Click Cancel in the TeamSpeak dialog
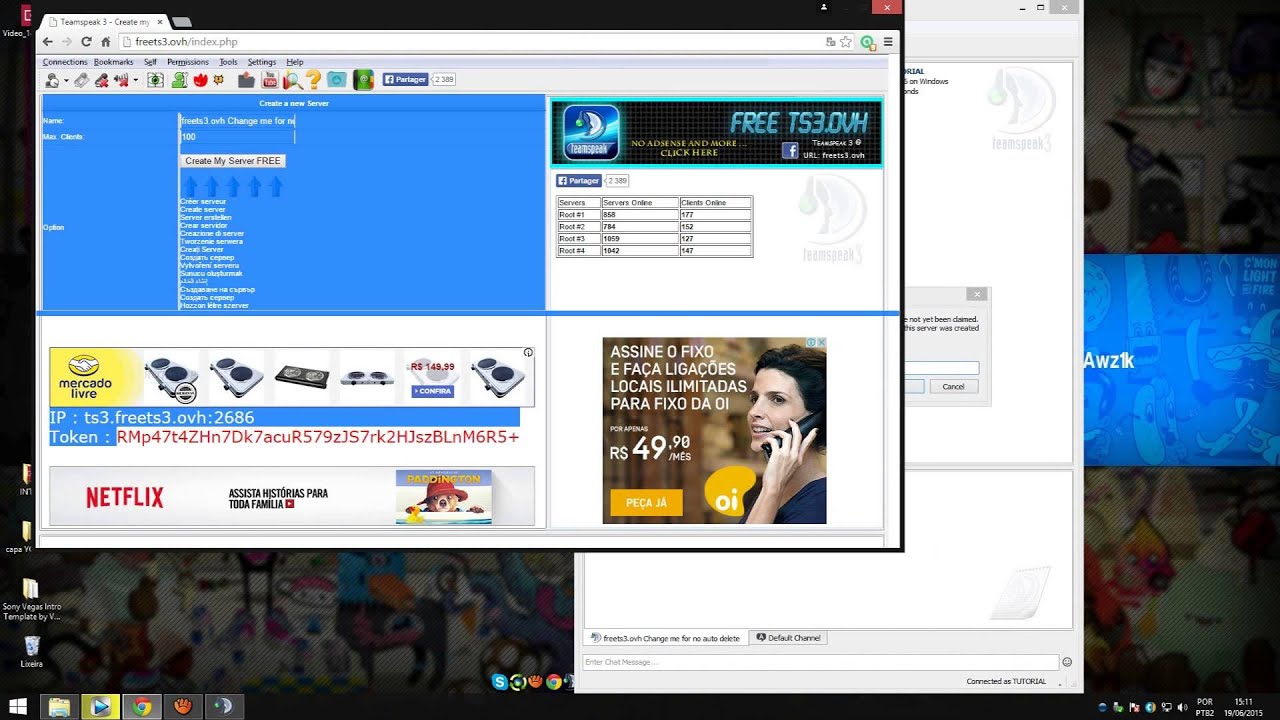 pos(953,386)
